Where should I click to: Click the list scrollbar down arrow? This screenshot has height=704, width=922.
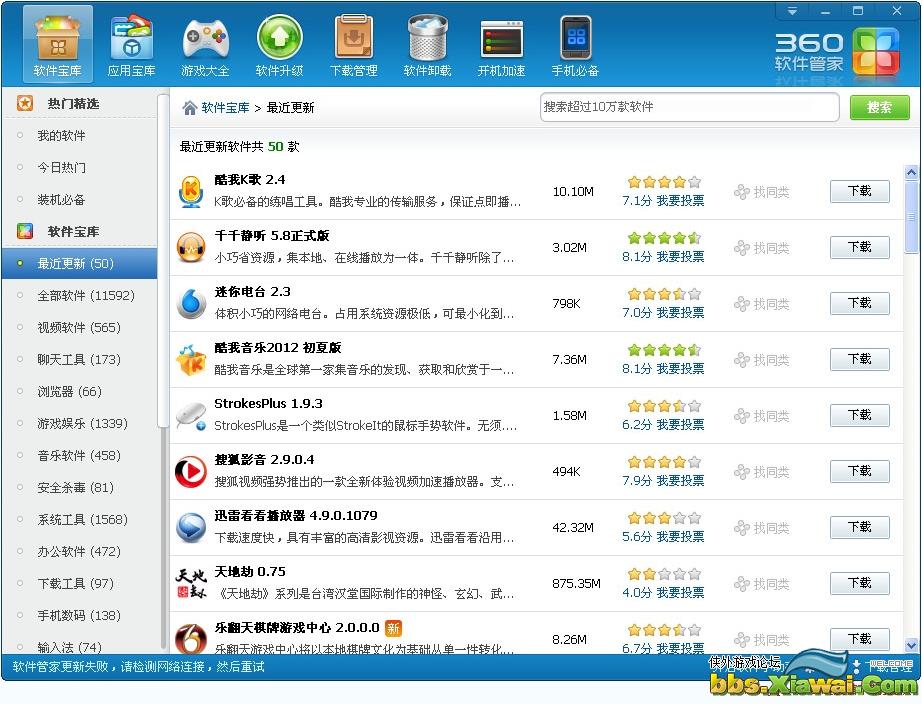point(911,646)
